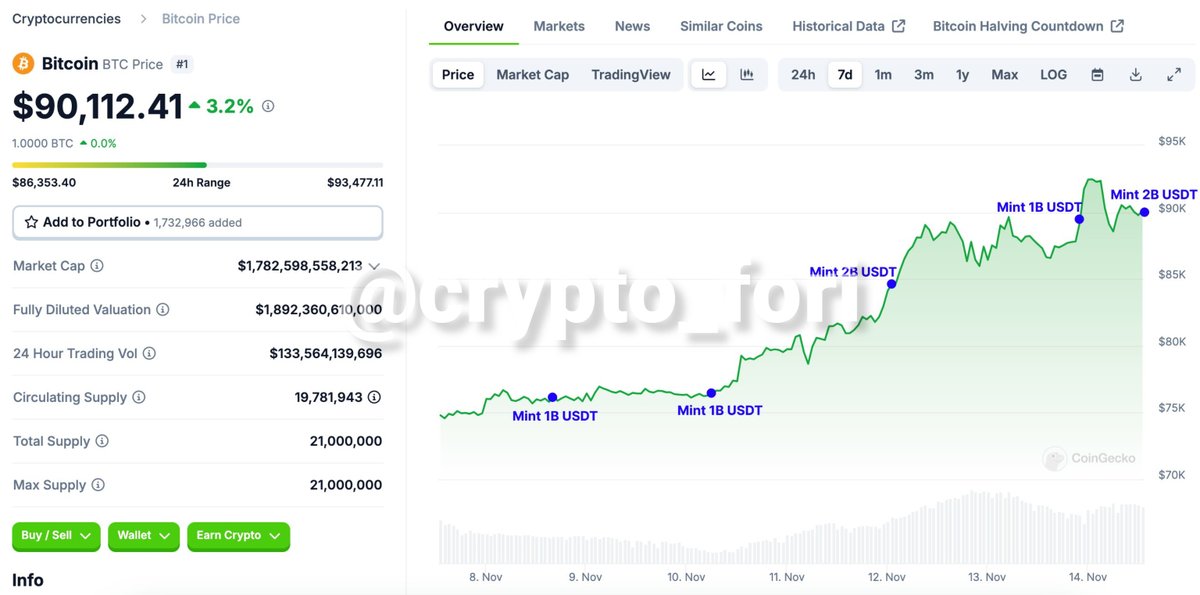Open the Historical Data tab
Viewport: 1200px width, 595px height.
click(848, 26)
